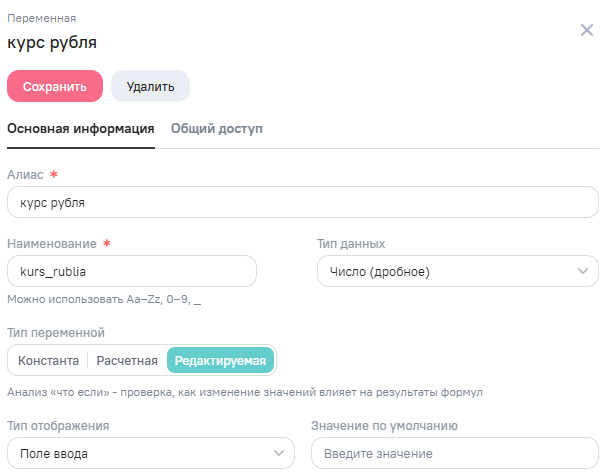
Task: Click the Алиас field label
Action: pyautogui.click(x=25, y=175)
